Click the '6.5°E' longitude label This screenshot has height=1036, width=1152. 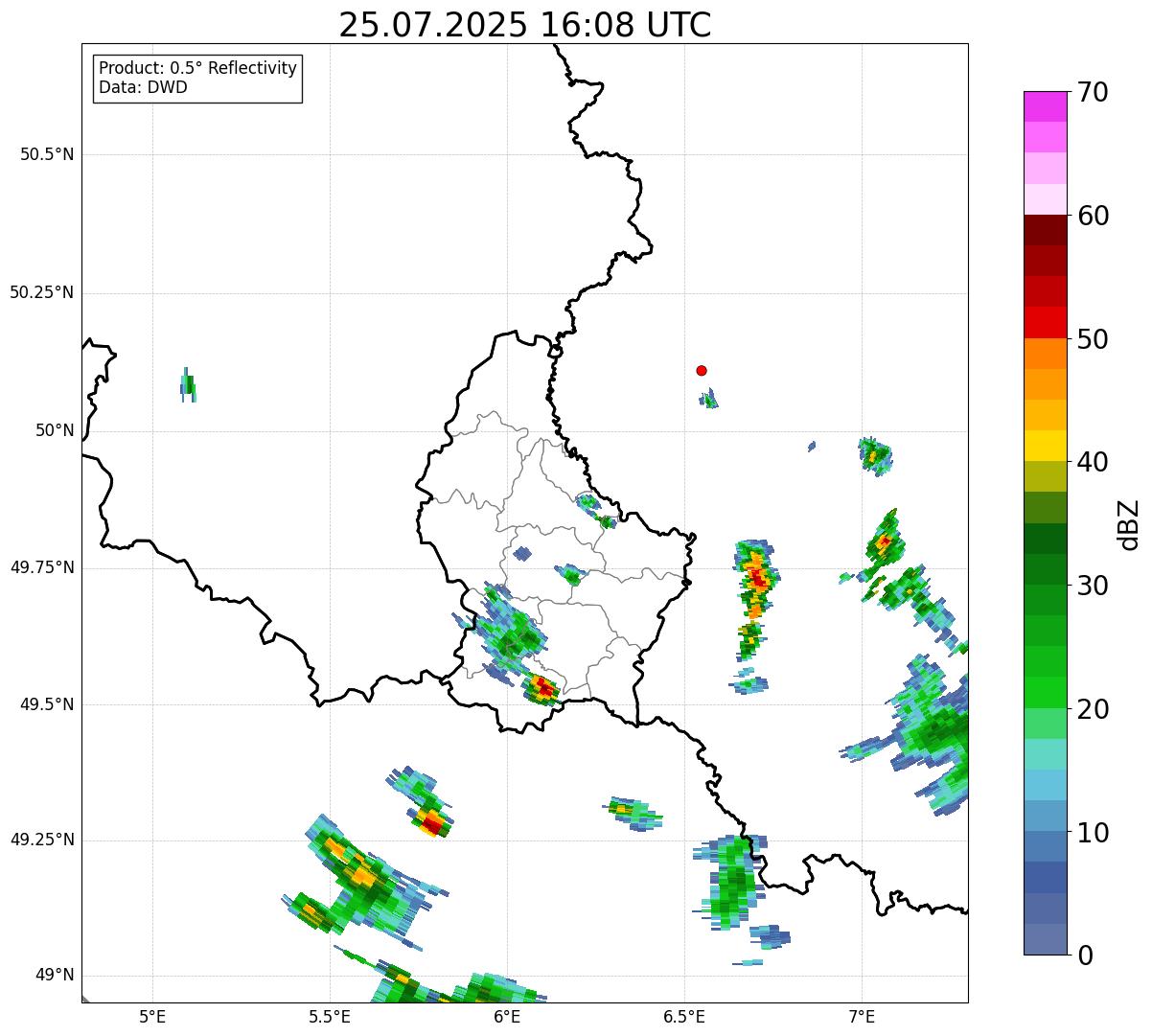684,1016
